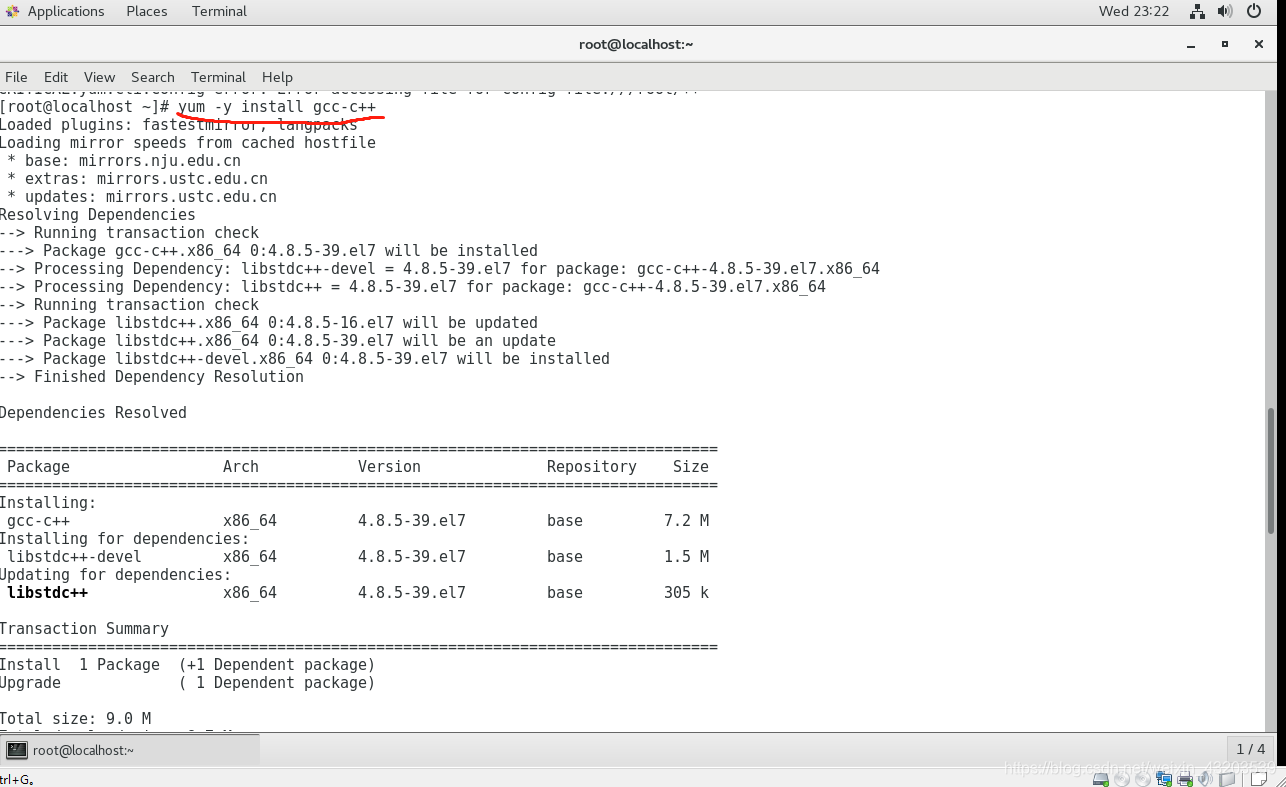Click the volume speaker icon in top panel

coord(1226,11)
